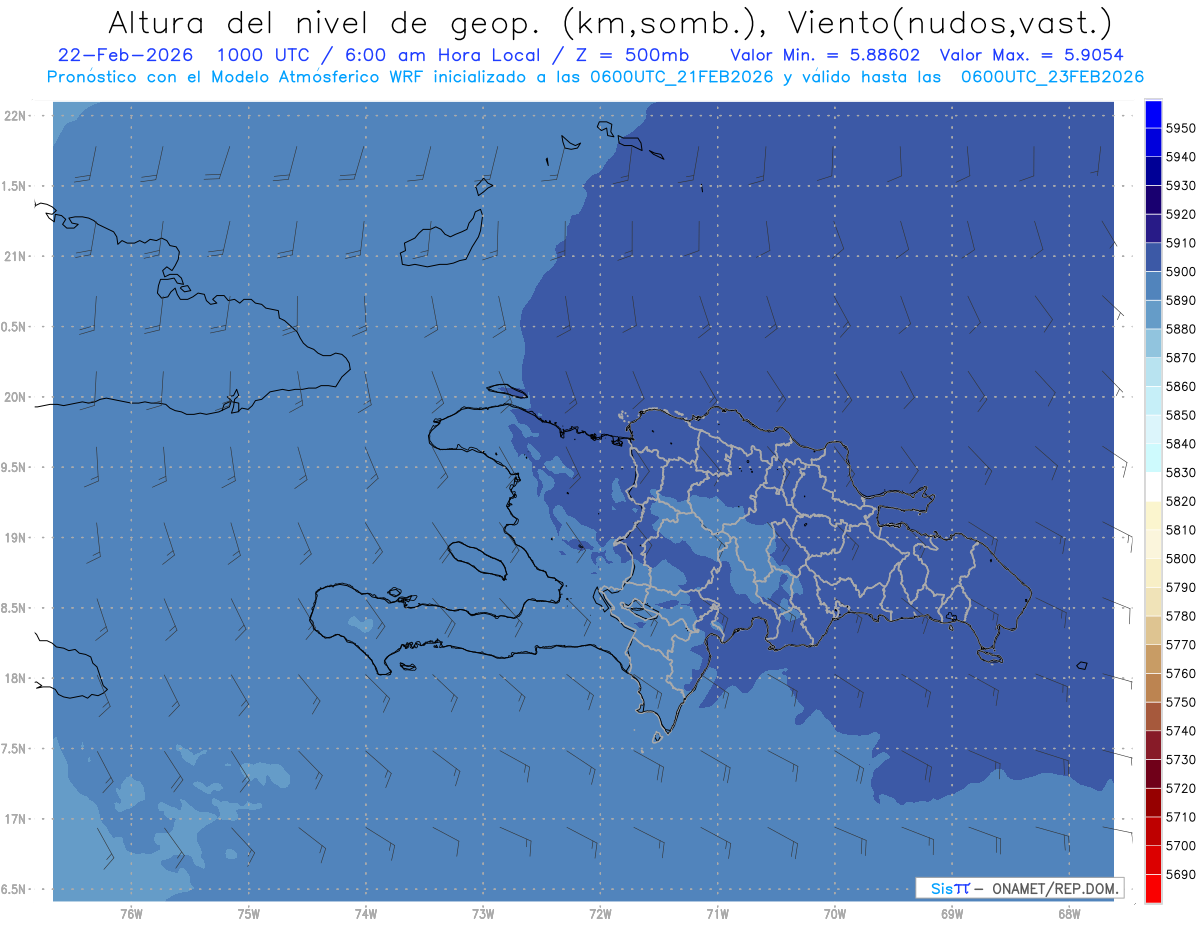The image size is (1200, 927).
Task: Click the '5700' colorbar label
Action: pyautogui.click(x=1180, y=845)
